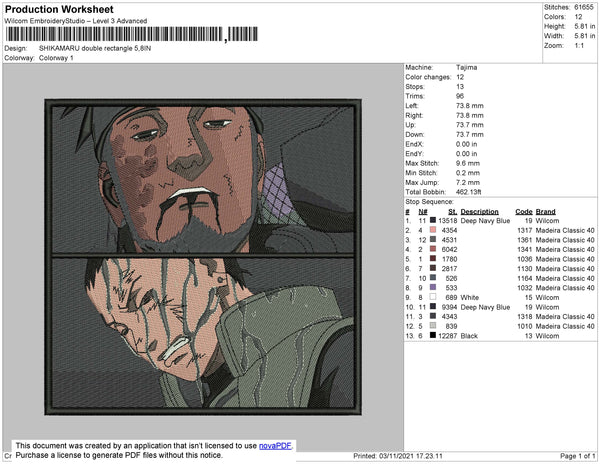Select the Deep Navy Blue swatch with 13518 stitches

pos(433,220)
